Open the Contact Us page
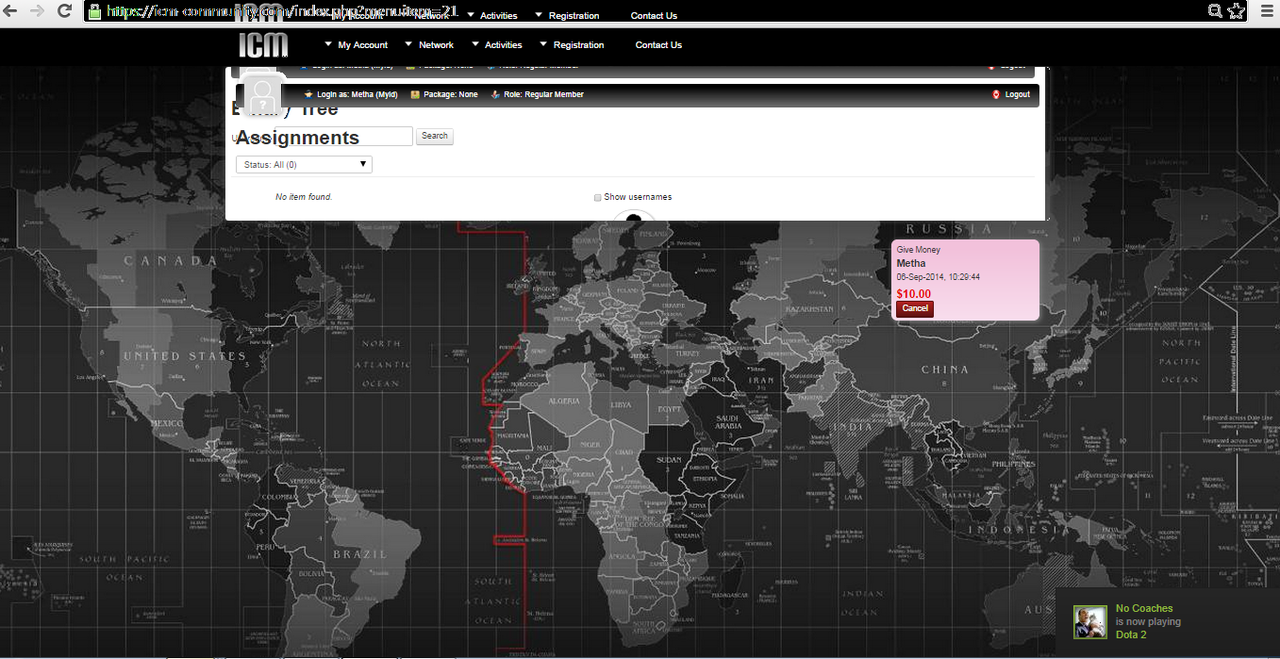This screenshot has height=659, width=1280. click(x=658, y=45)
